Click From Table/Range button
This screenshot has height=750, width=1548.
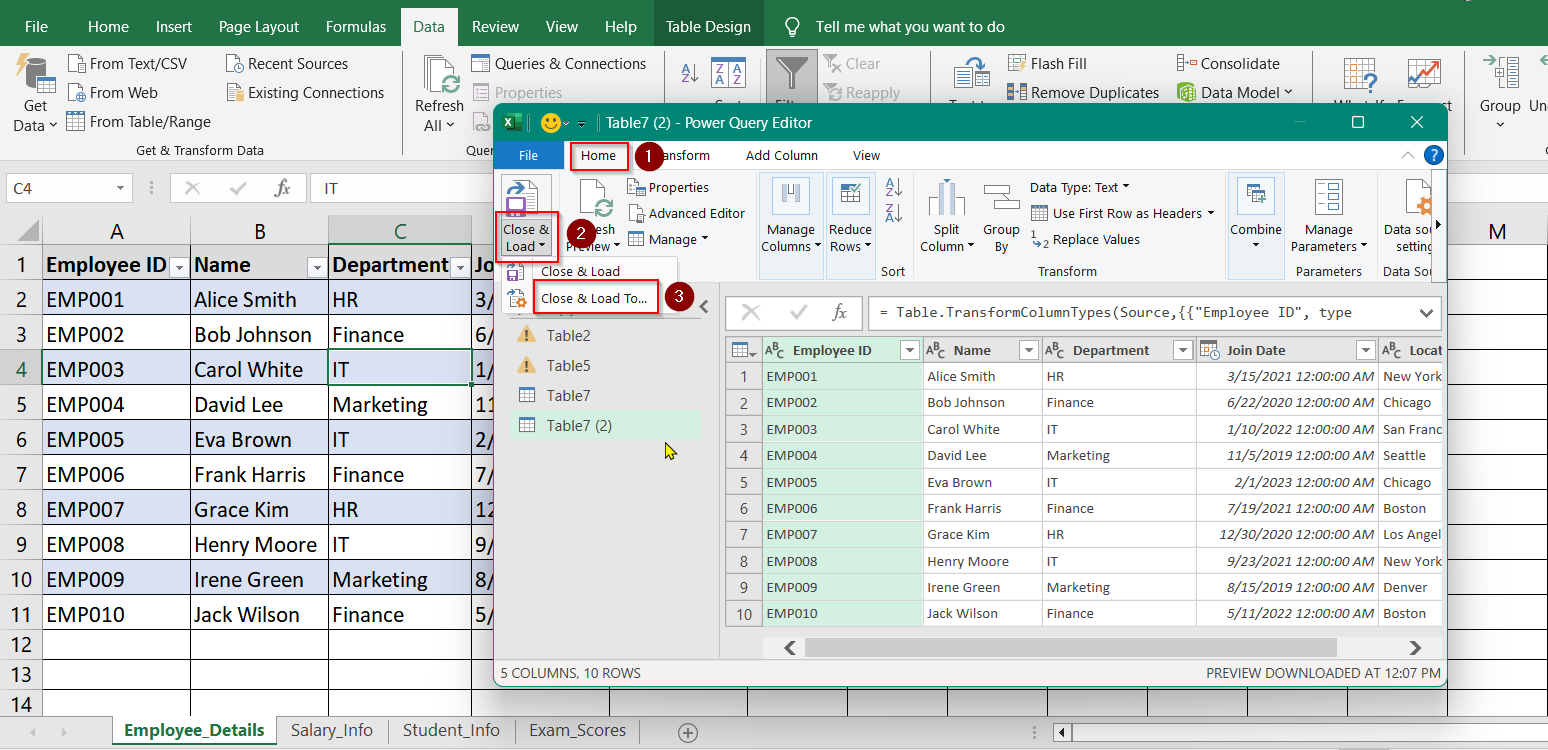(x=139, y=121)
